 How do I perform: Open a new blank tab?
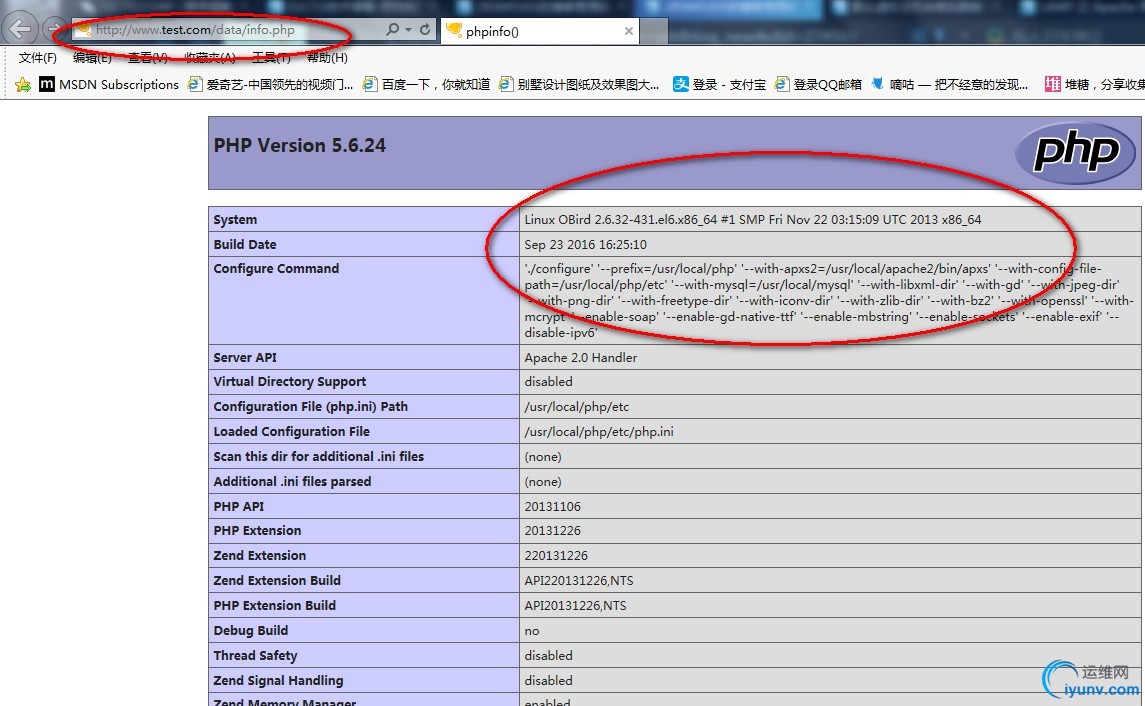[x=654, y=31]
